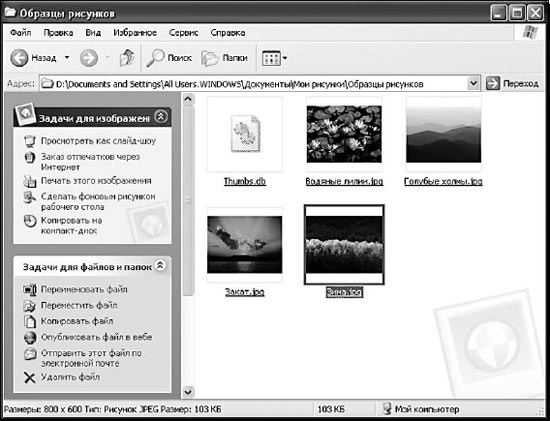Click the file list scroll down arrow
Viewport: 550px width, 421px height.
click(x=188, y=392)
